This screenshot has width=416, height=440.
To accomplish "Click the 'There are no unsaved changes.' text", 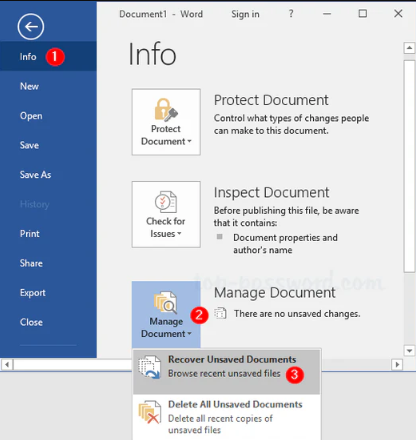I will click(x=297, y=314).
